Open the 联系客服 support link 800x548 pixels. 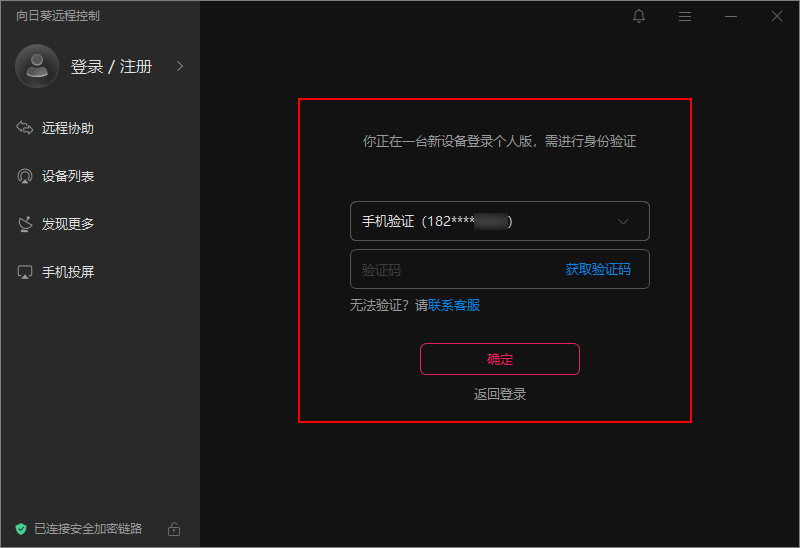454,306
